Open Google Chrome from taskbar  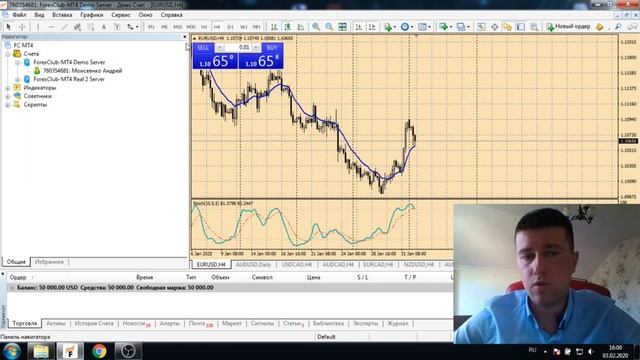point(99,351)
